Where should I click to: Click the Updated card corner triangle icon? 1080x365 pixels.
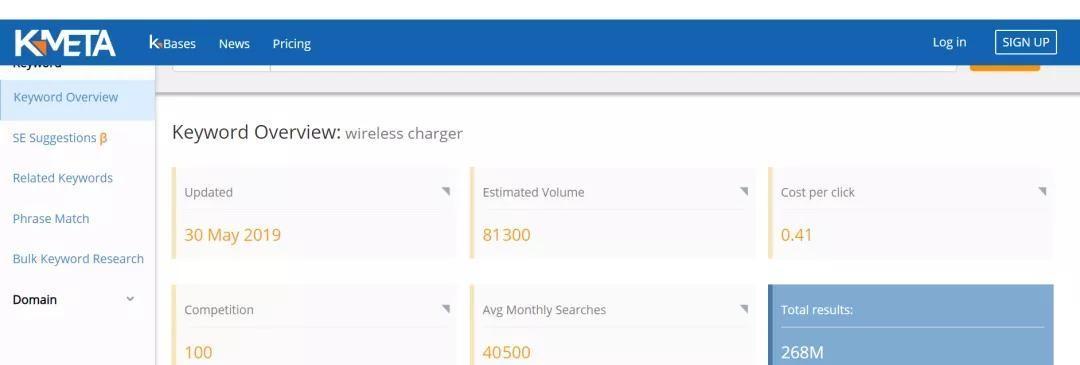tap(446, 191)
